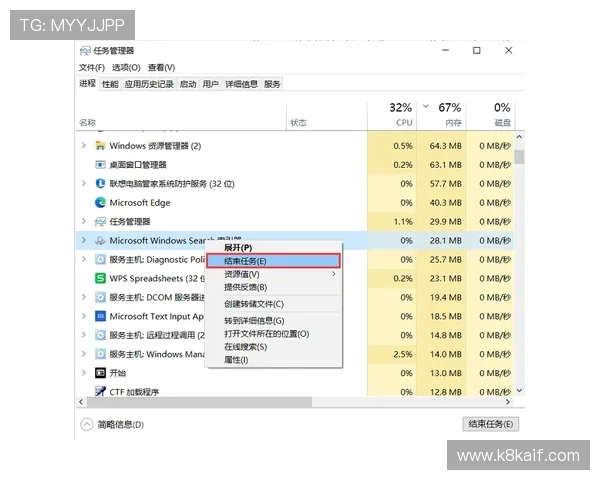Click the WPS Spreadsheets green icon
Viewport: 600px width, 480px height.
click(100, 278)
